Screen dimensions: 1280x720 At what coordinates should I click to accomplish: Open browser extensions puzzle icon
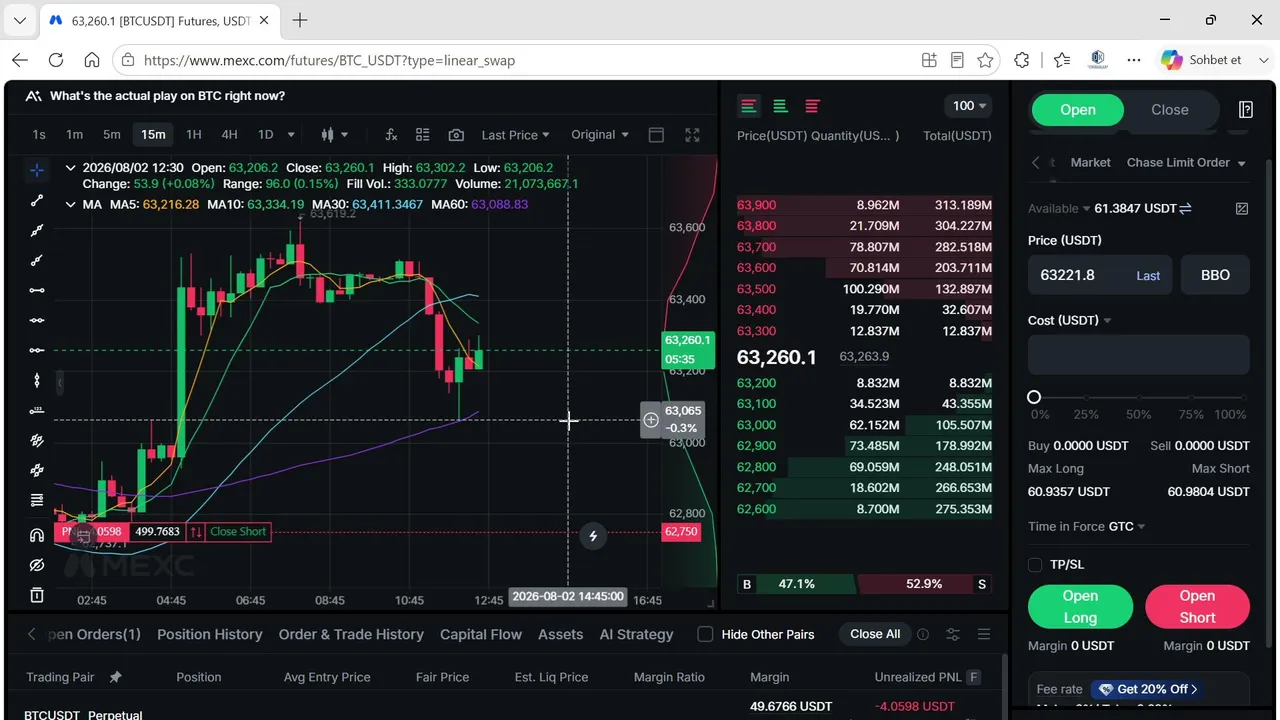[x=1021, y=60]
